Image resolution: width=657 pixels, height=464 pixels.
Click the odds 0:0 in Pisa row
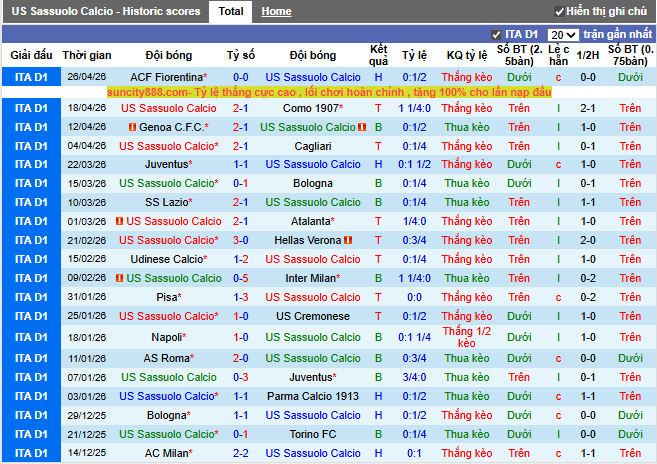click(x=414, y=297)
